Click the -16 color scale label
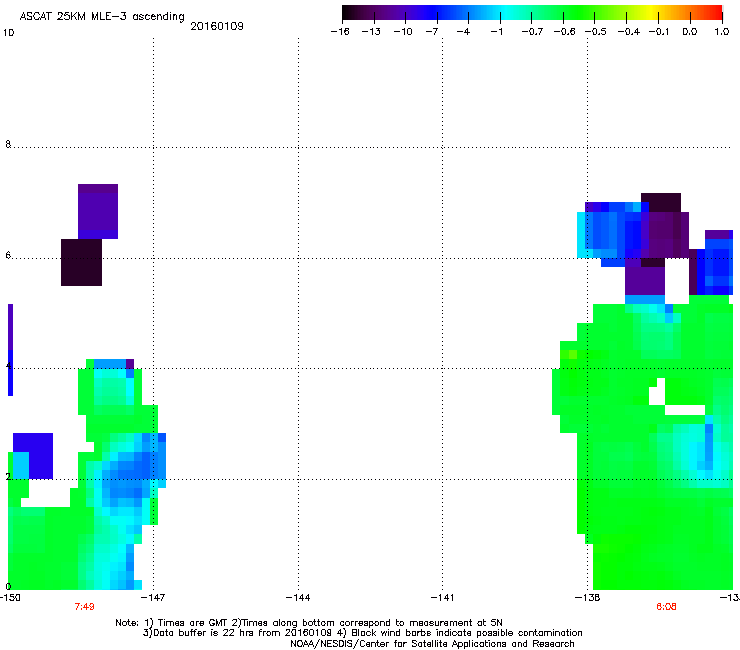The width and height of the screenshot is (740, 650). point(340,32)
